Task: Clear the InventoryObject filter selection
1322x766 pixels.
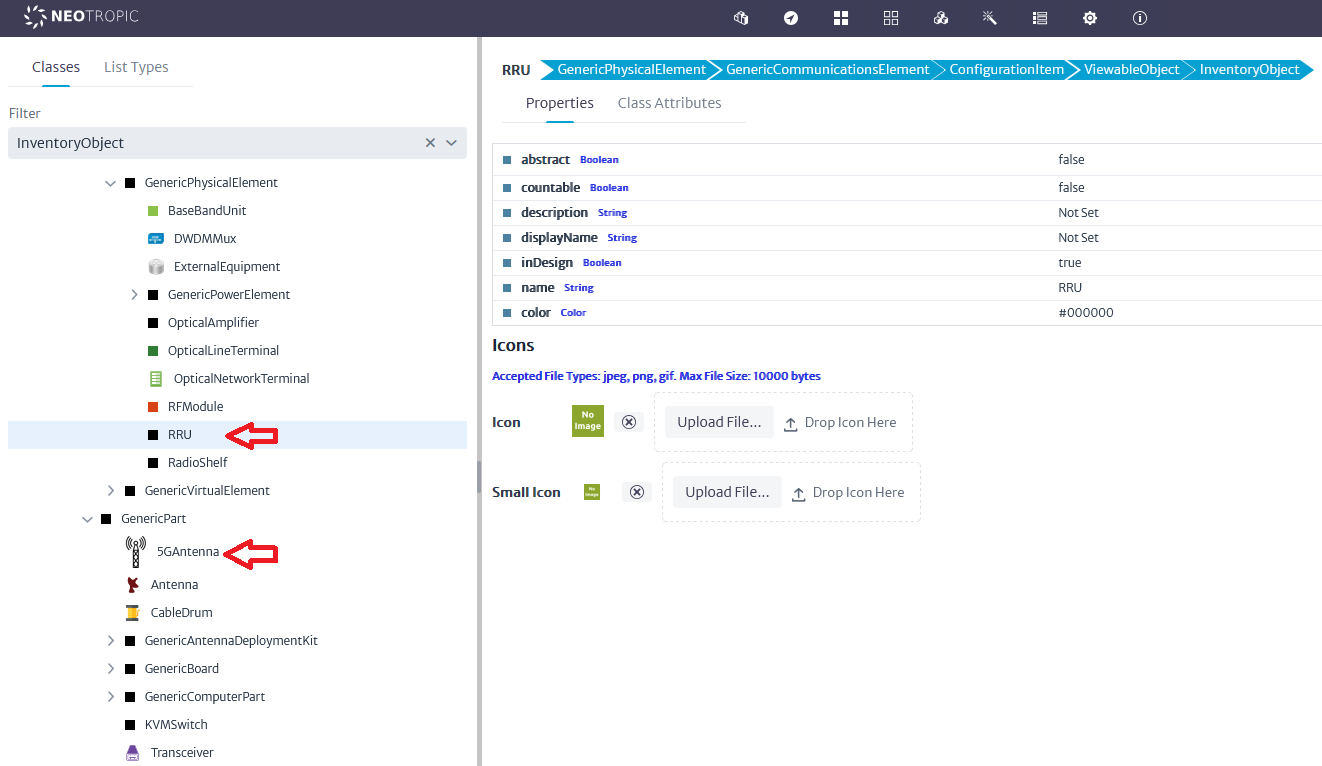Action: [x=430, y=143]
